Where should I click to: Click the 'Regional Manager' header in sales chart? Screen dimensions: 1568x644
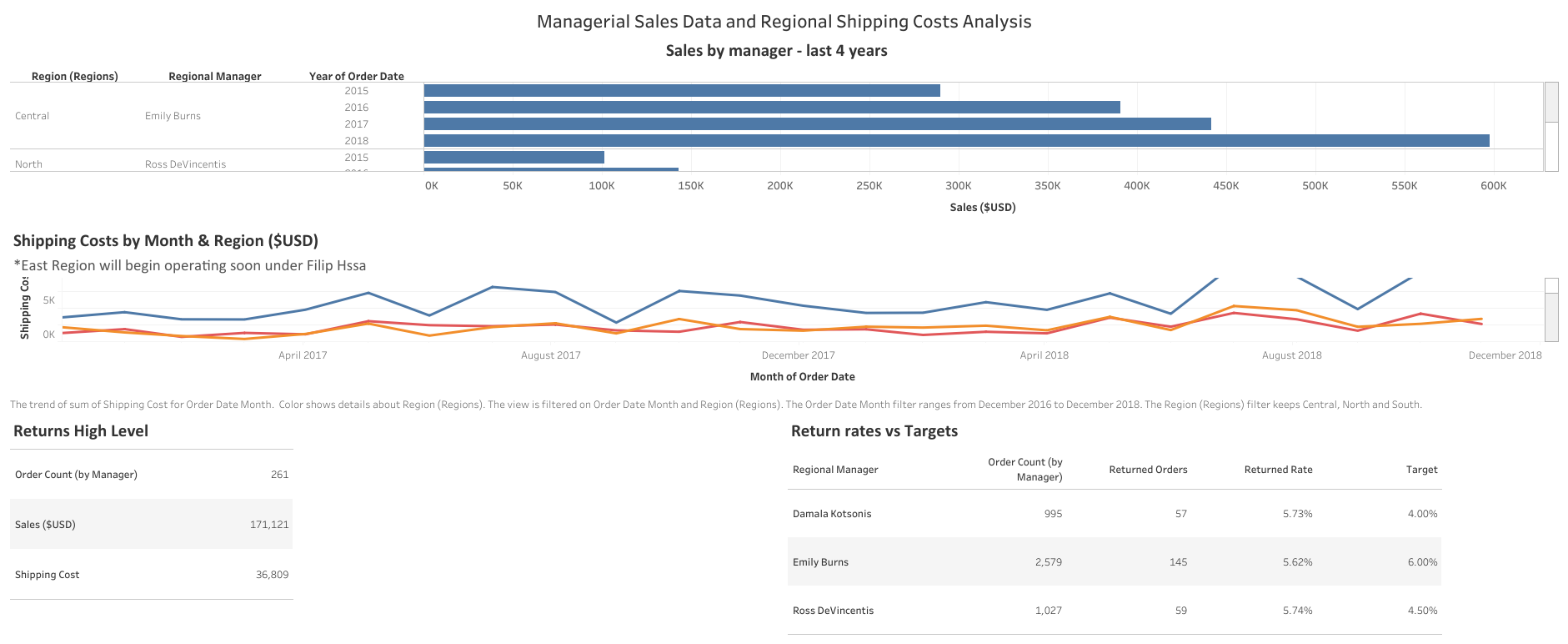click(x=215, y=76)
